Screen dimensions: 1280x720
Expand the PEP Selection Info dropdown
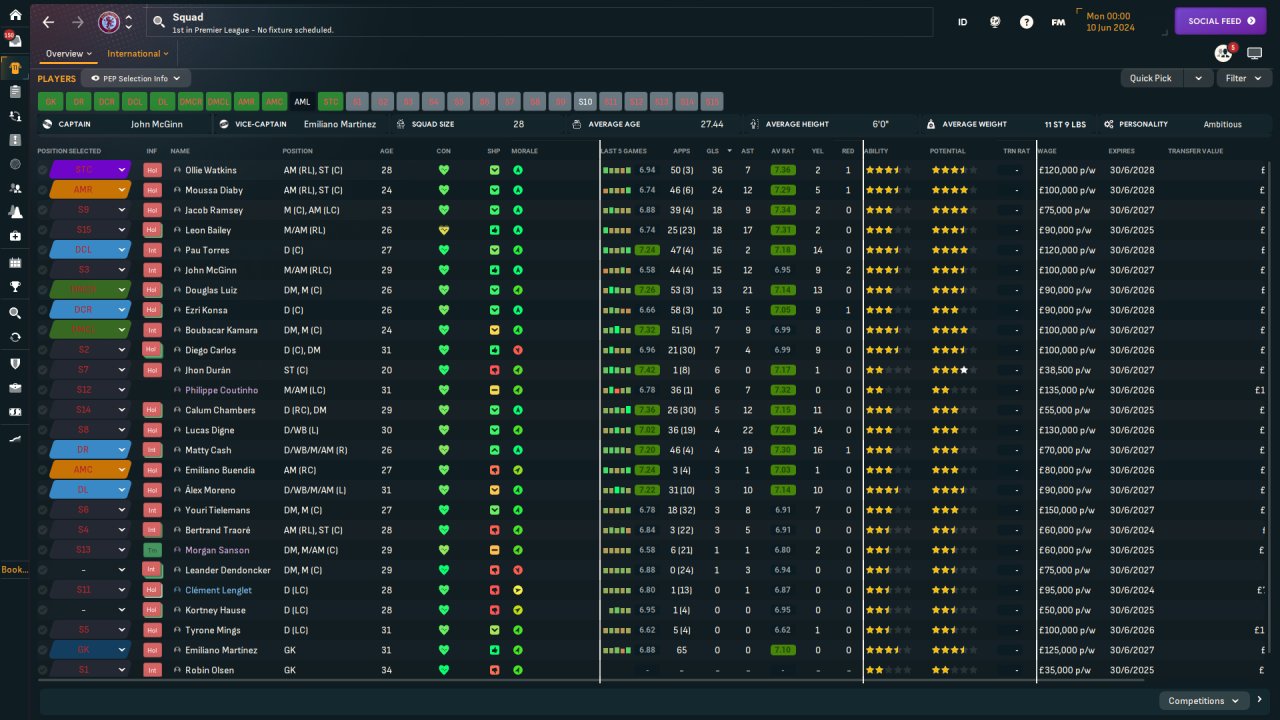click(x=136, y=78)
